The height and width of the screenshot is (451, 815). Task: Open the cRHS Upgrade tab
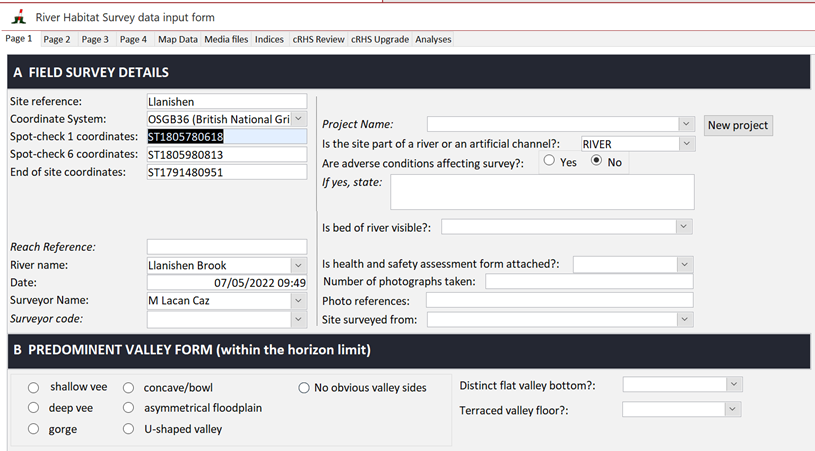pos(380,39)
